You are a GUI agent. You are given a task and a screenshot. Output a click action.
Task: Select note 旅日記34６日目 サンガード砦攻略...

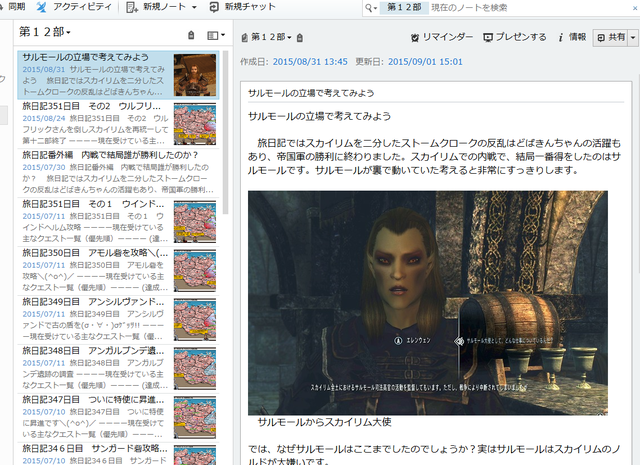pos(118,454)
